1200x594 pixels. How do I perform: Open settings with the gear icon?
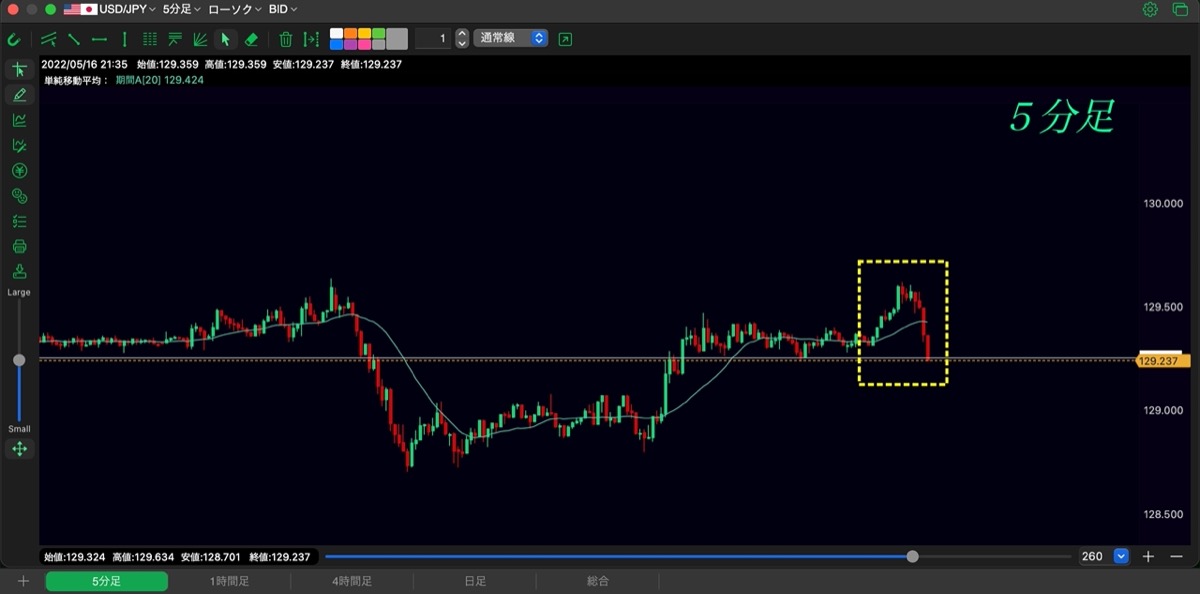(x=1150, y=9)
